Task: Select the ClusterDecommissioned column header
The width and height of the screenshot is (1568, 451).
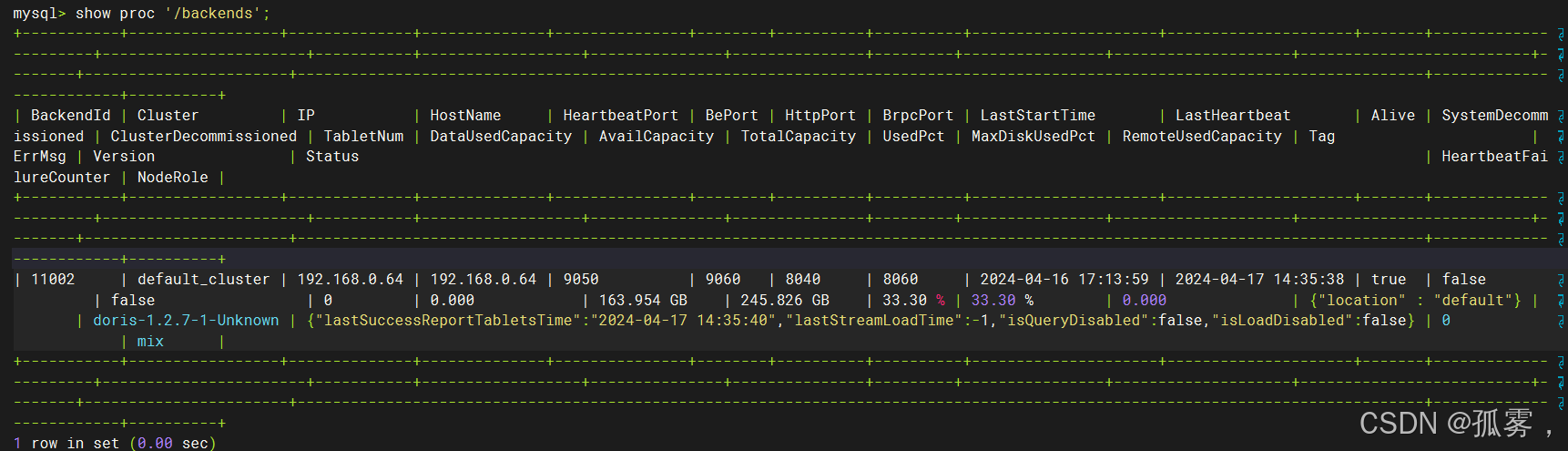Action: pyautogui.click(x=204, y=137)
